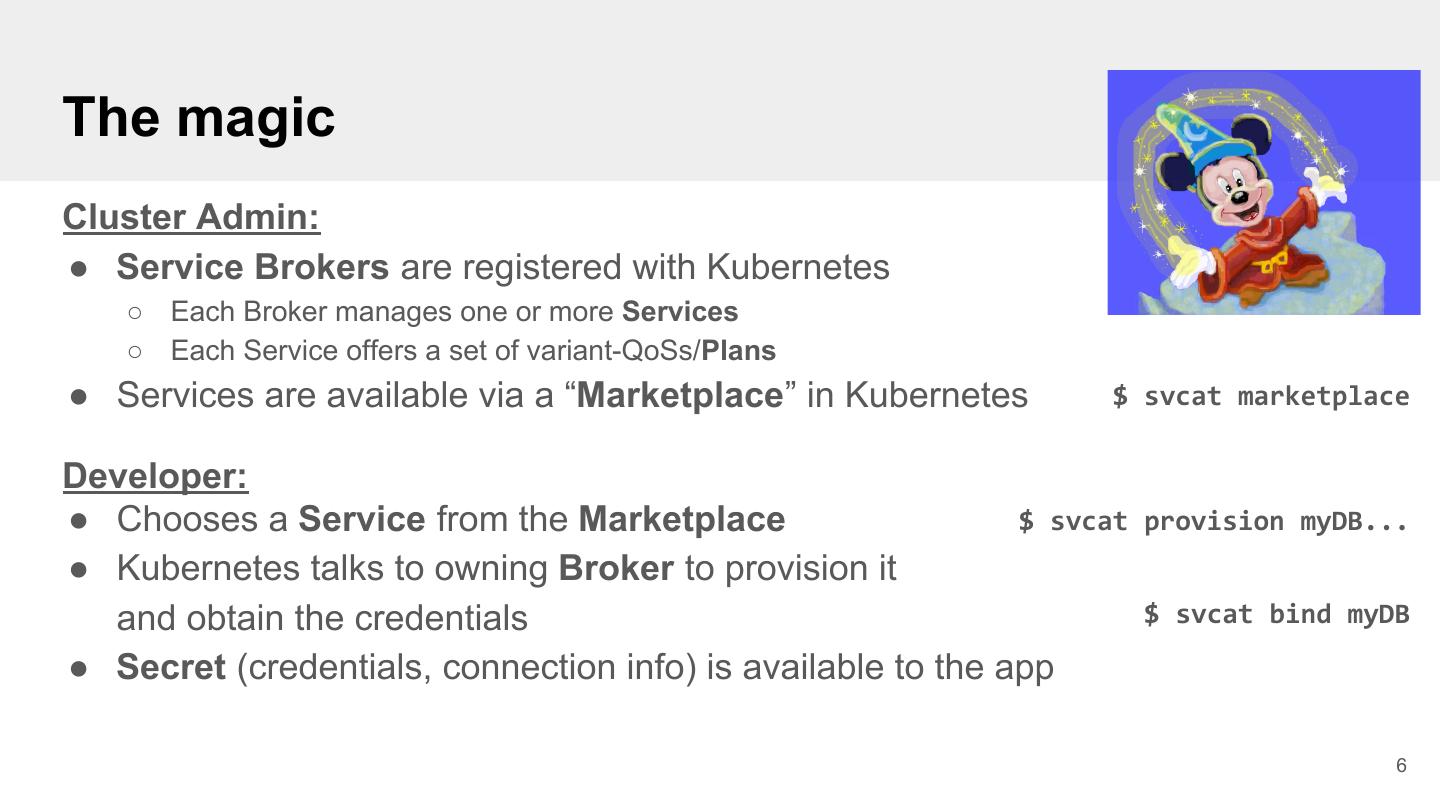
Task: Click the line "and obtain the credentials"
Action: click(322, 618)
